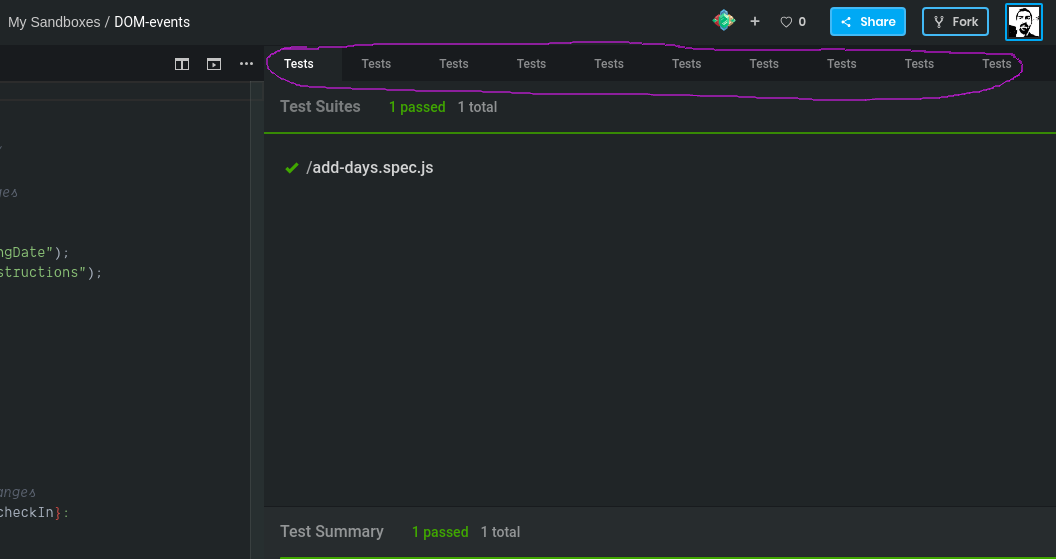
Task: Click the Test Summary heading
Action: click(332, 531)
